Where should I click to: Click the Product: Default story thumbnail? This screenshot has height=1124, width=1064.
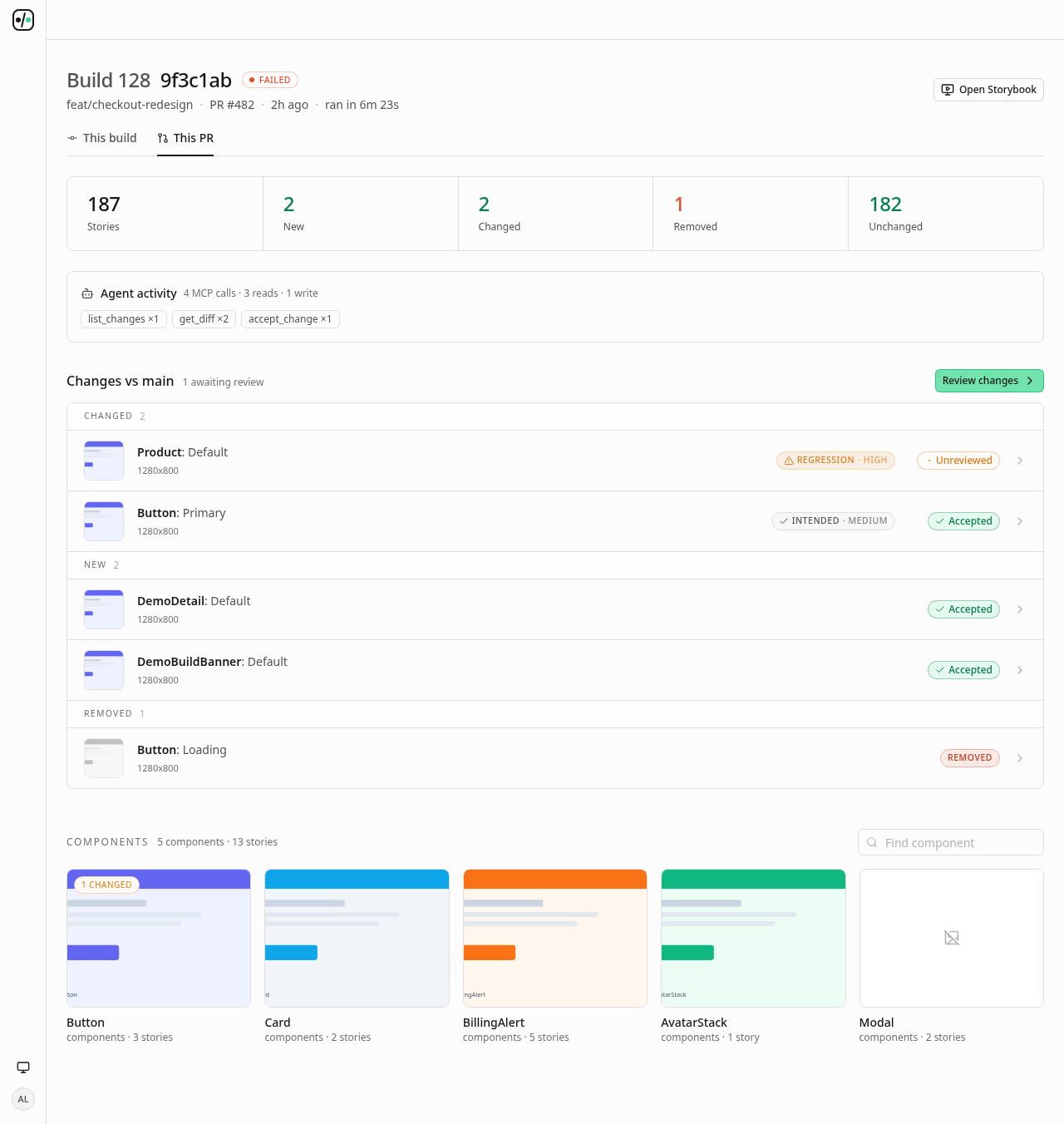104,461
